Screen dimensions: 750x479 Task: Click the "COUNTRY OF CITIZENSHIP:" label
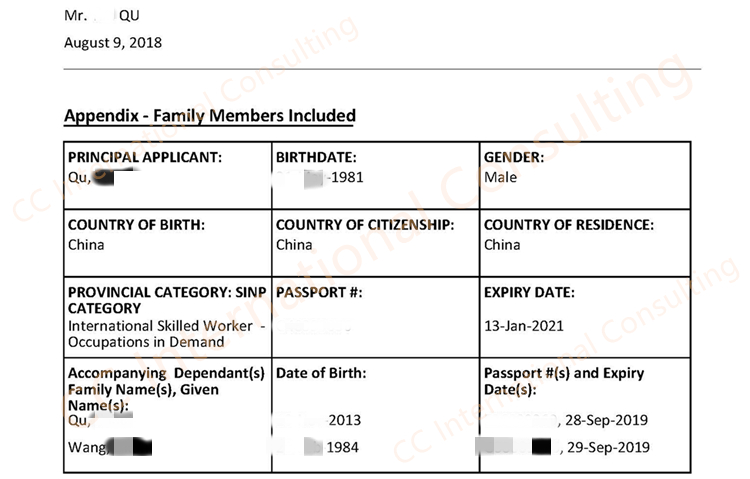(x=365, y=226)
